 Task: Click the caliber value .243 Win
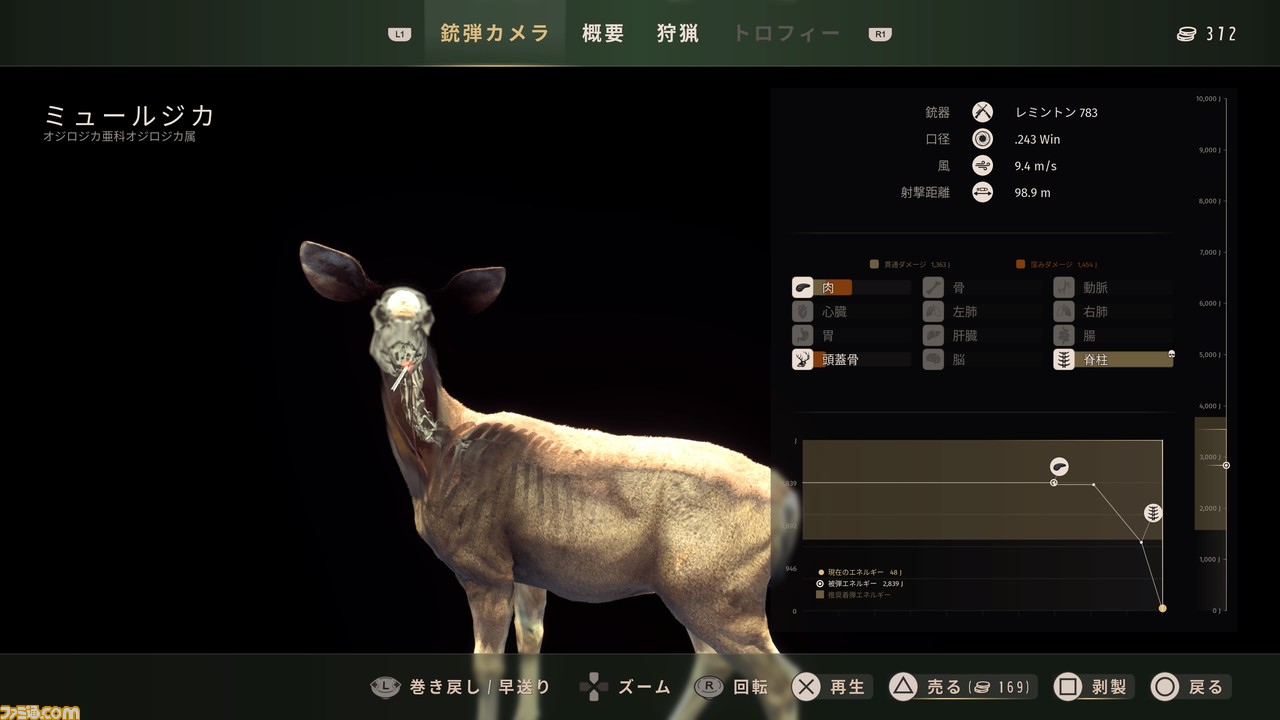coord(1035,139)
